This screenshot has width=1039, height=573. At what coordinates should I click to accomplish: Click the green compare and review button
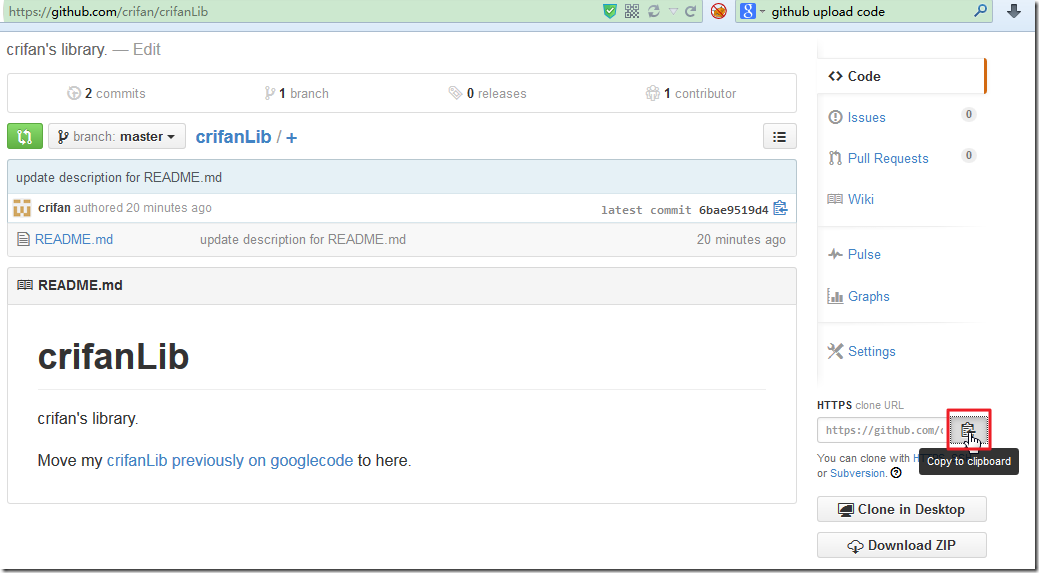pos(25,136)
